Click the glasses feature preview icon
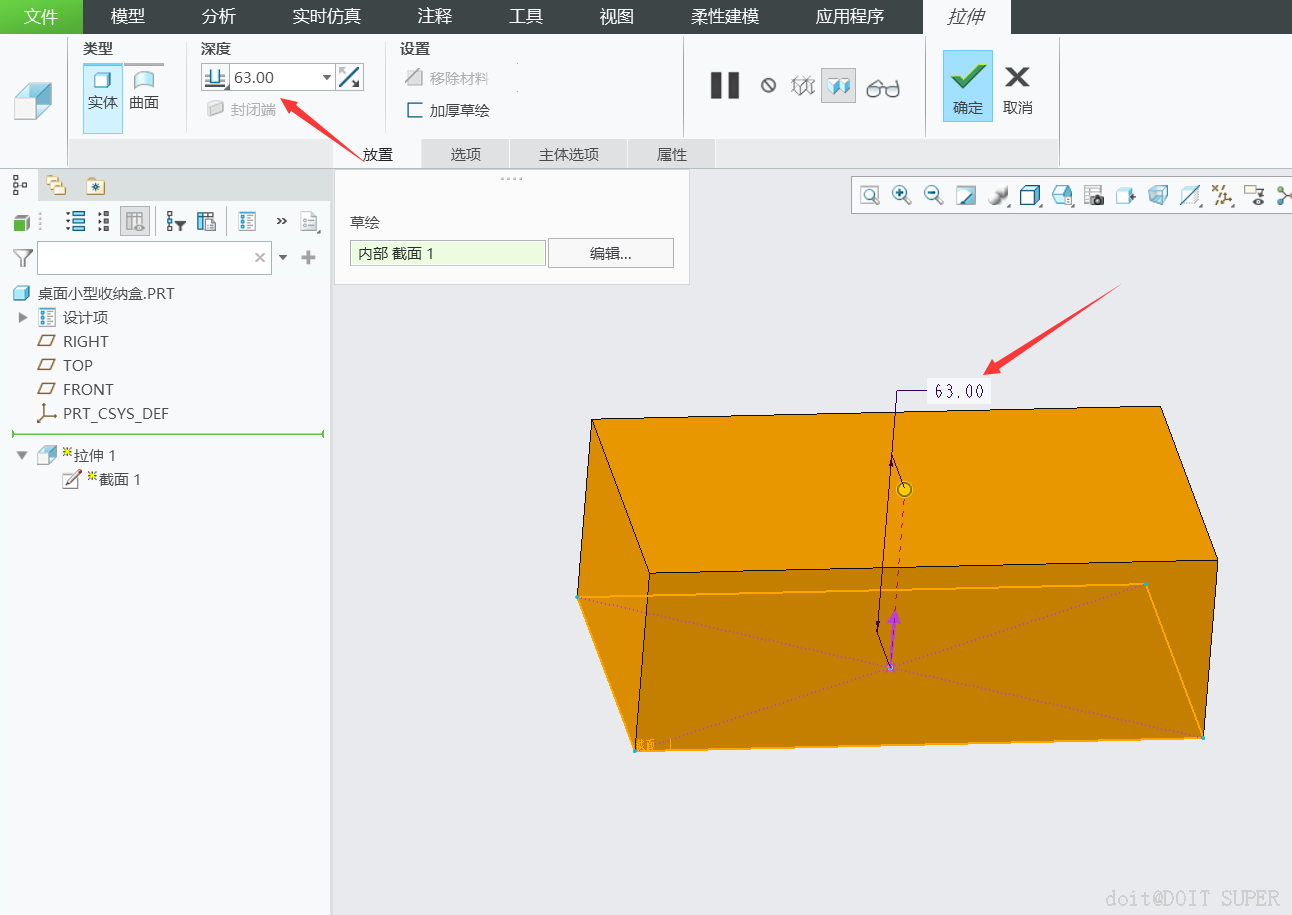Image resolution: width=1292 pixels, height=915 pixels. pyautogui.click(x=882, y=88)
